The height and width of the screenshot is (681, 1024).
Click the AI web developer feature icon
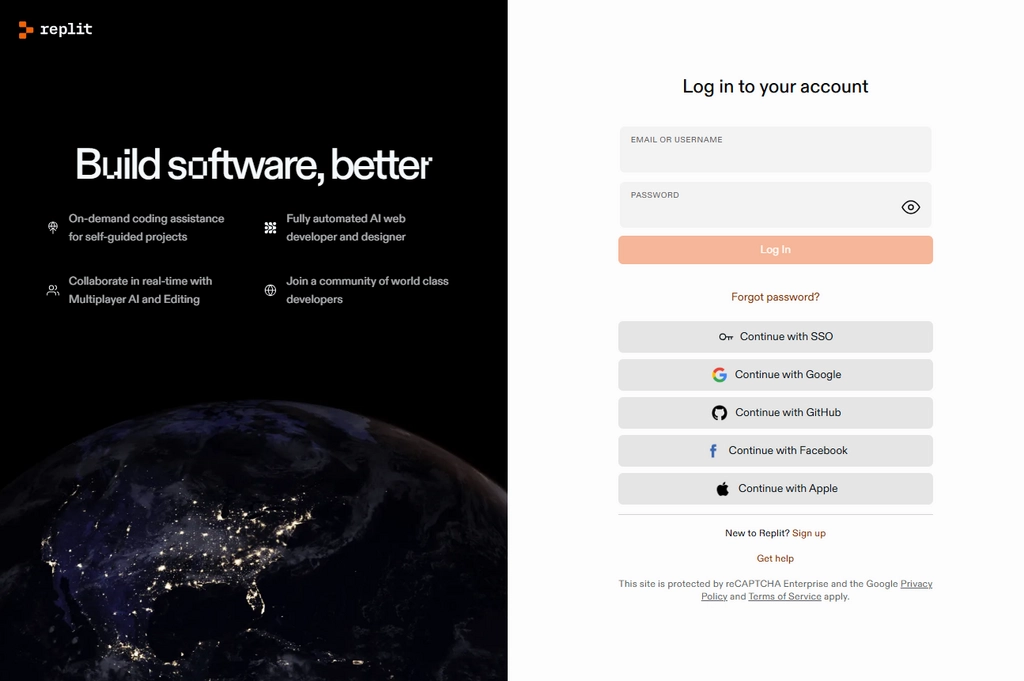pos(270,227)
